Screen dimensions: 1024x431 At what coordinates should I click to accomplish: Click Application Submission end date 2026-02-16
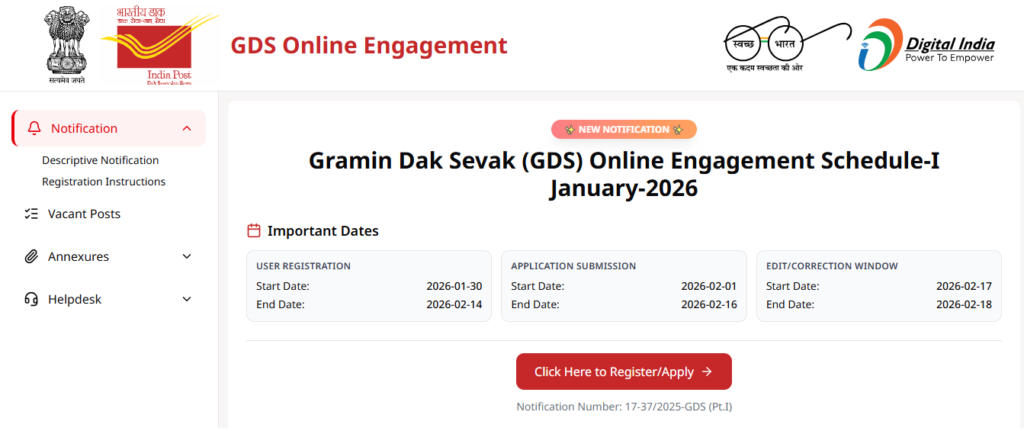(x=709, y=304)
